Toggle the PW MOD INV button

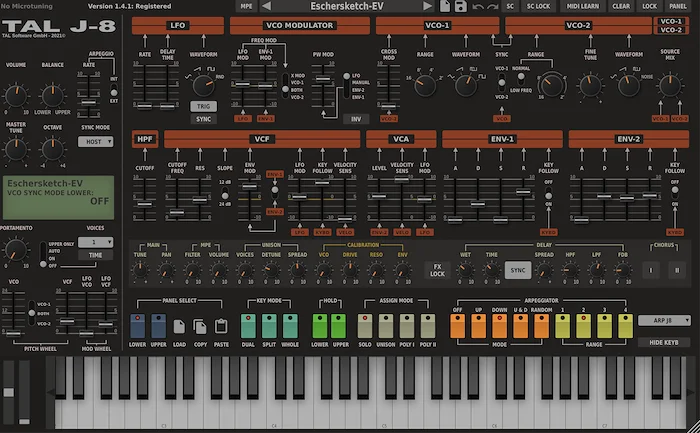coord(356,119)
